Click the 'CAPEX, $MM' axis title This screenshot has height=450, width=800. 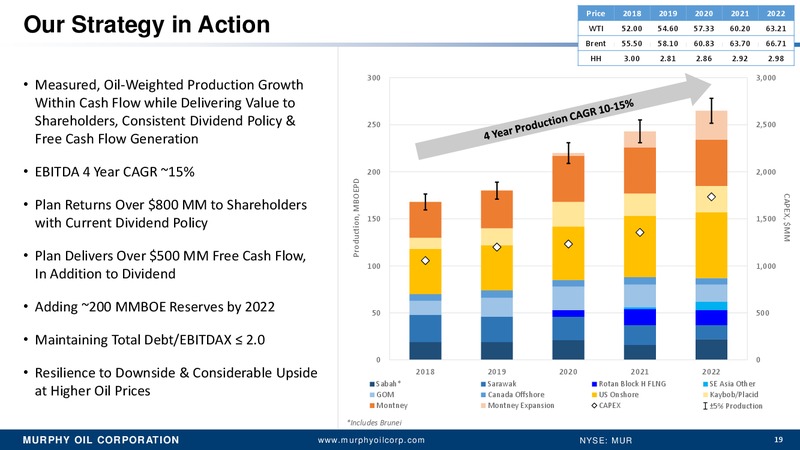[x=786, y=217]
